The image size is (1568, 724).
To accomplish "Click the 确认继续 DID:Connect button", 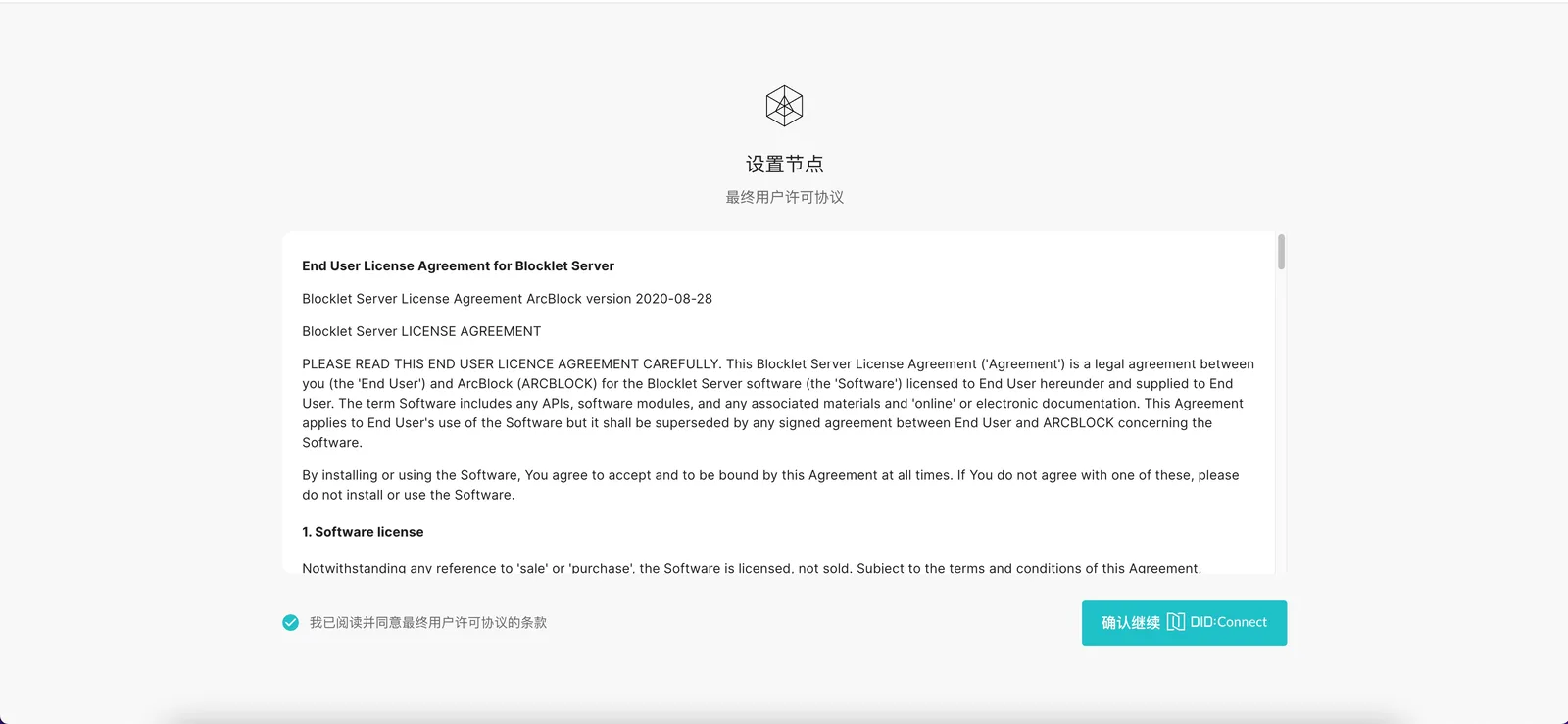I will tap(1184, 623).
